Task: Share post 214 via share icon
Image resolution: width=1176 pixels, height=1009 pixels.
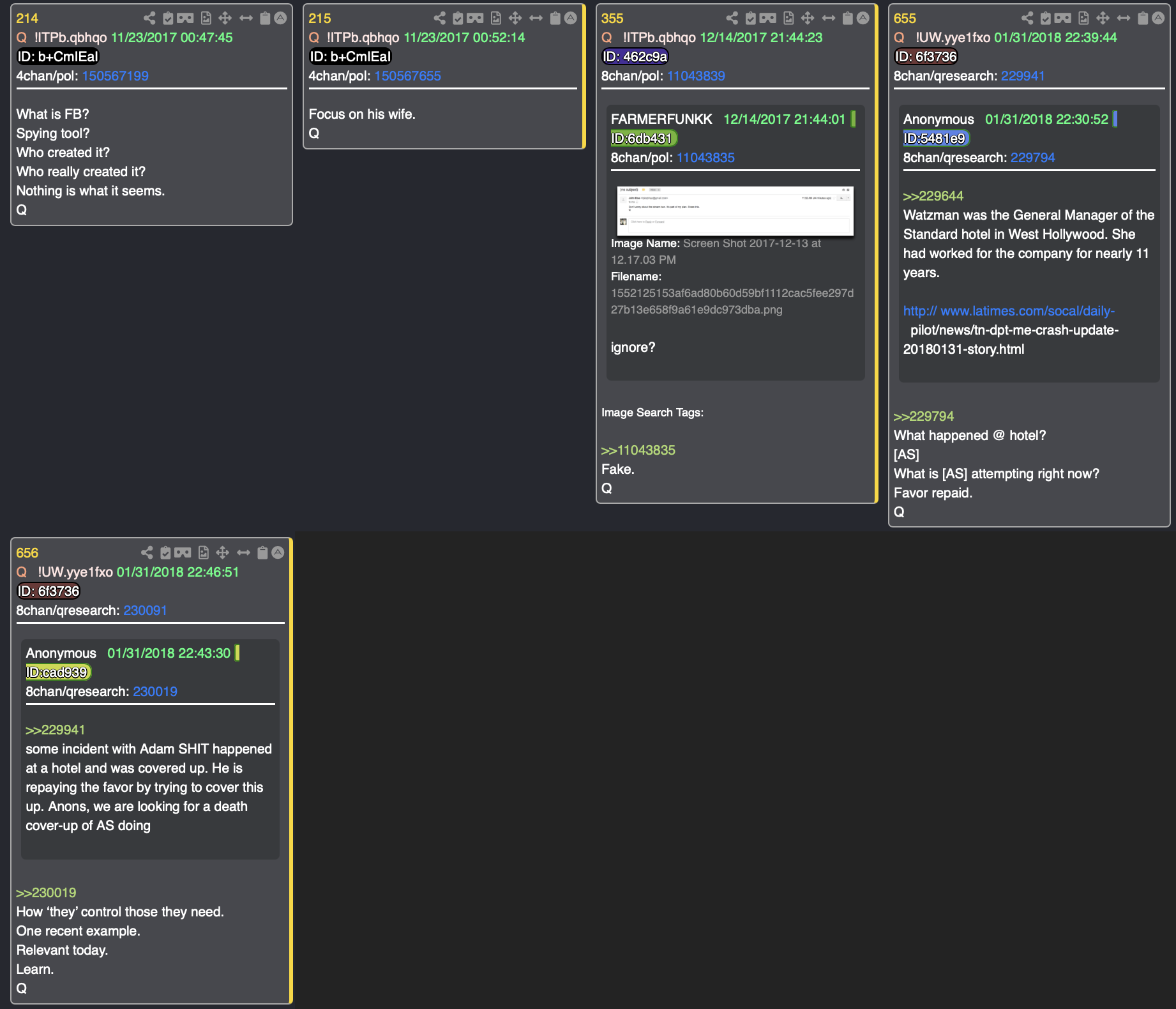Action: click(x=149, y=18)
